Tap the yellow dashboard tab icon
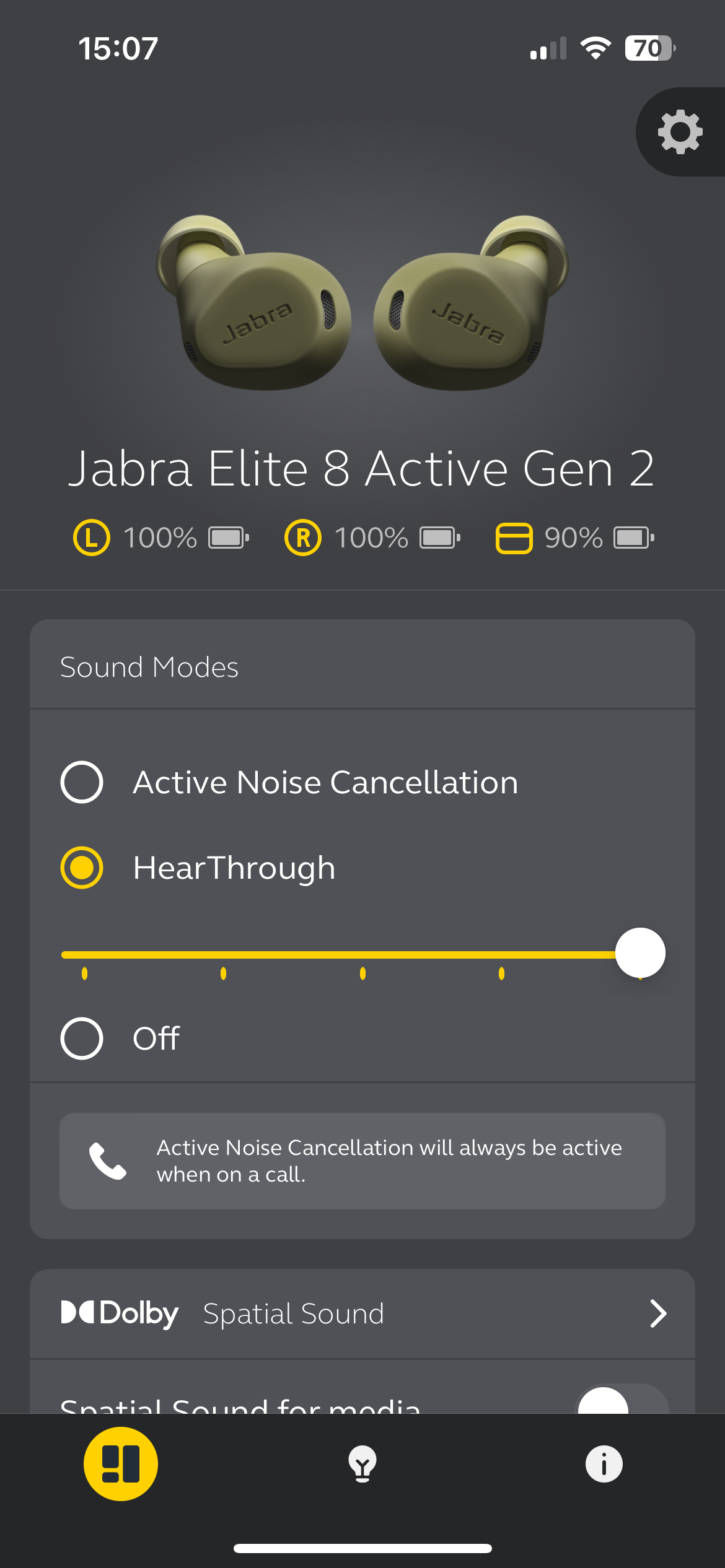The width and height of the screenshot is (725, 1568). [x=121, y=1464]
